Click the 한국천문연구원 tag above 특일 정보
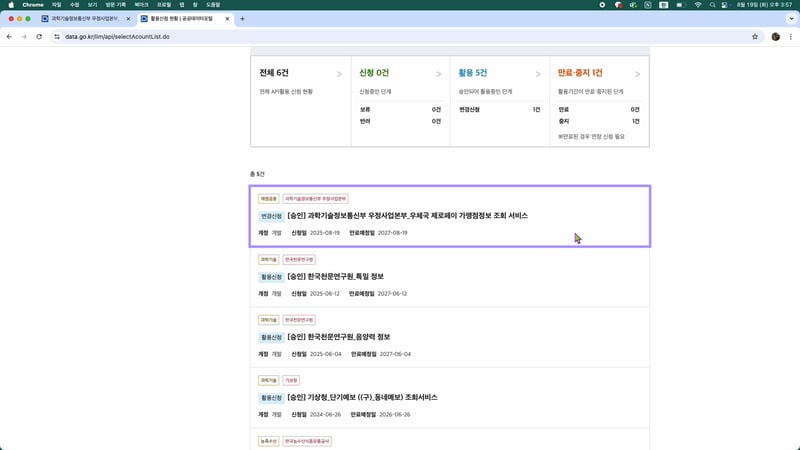800x450 pixels. (299, 260)
